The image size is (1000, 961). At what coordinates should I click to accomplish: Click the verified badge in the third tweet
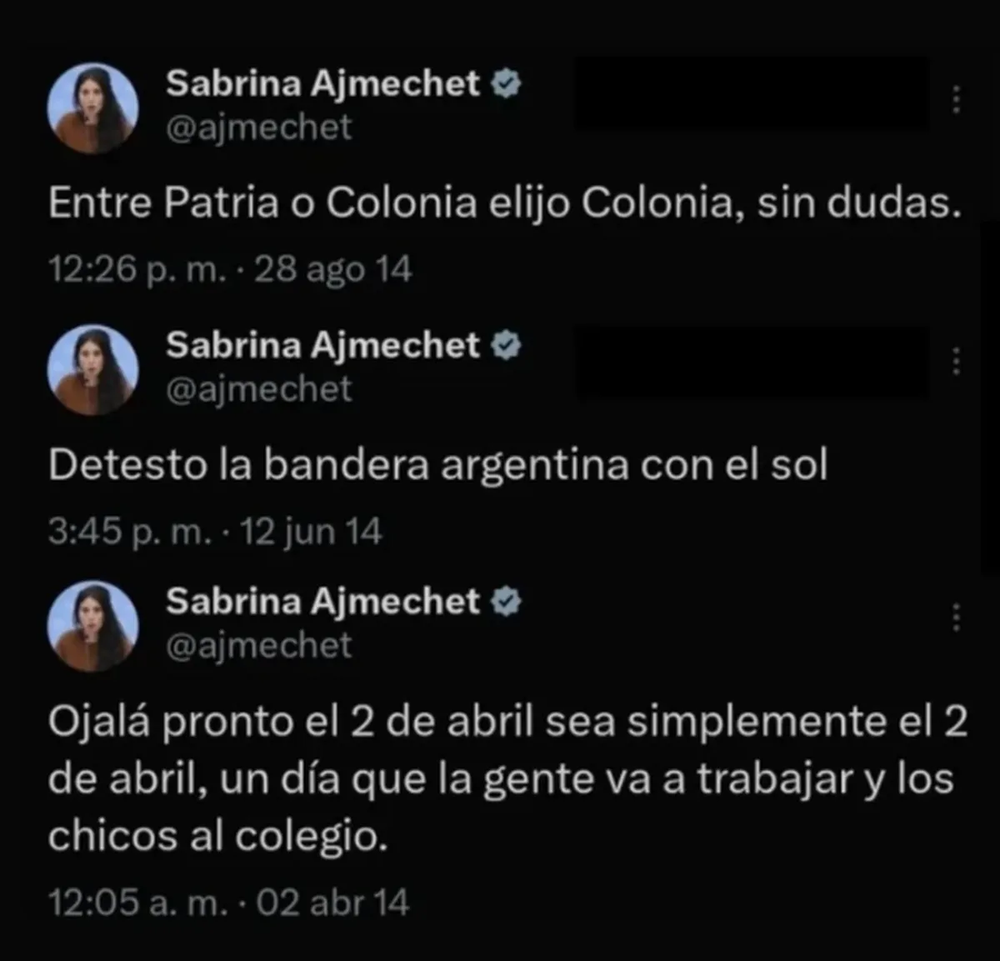pos(506,601)
